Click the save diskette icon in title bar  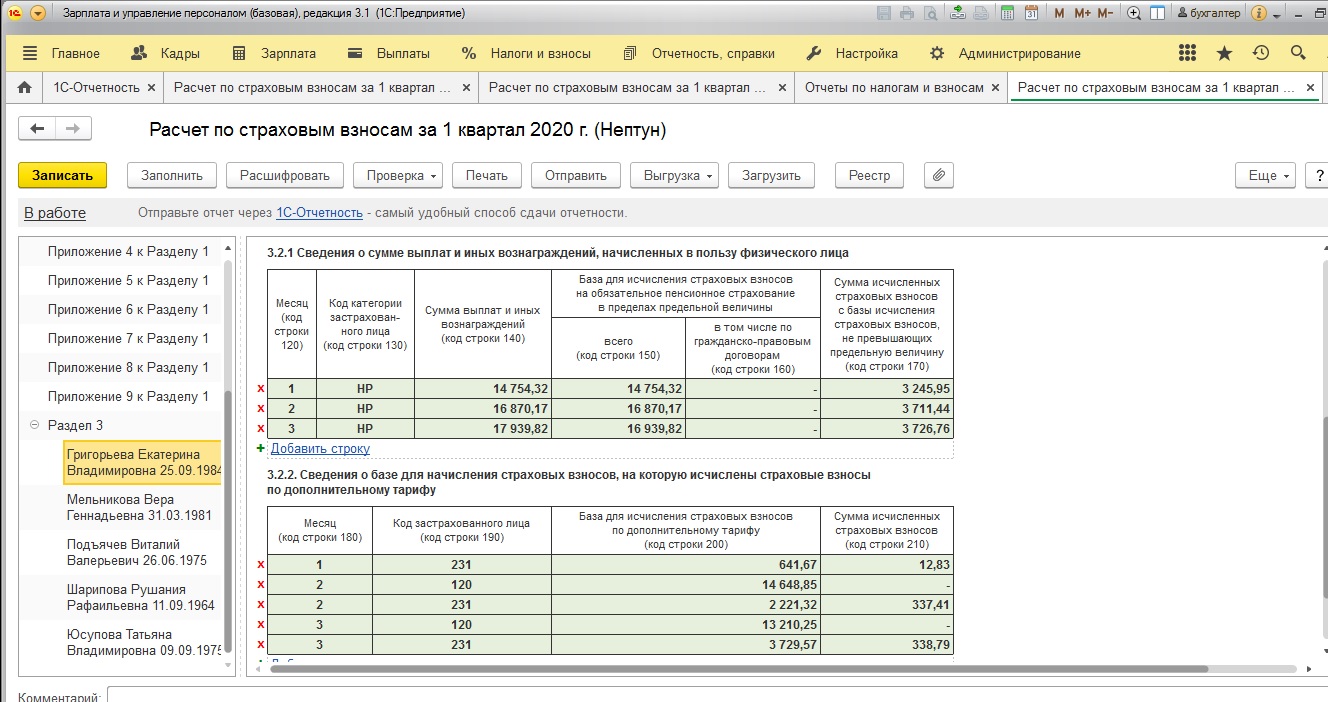(884, 14)
